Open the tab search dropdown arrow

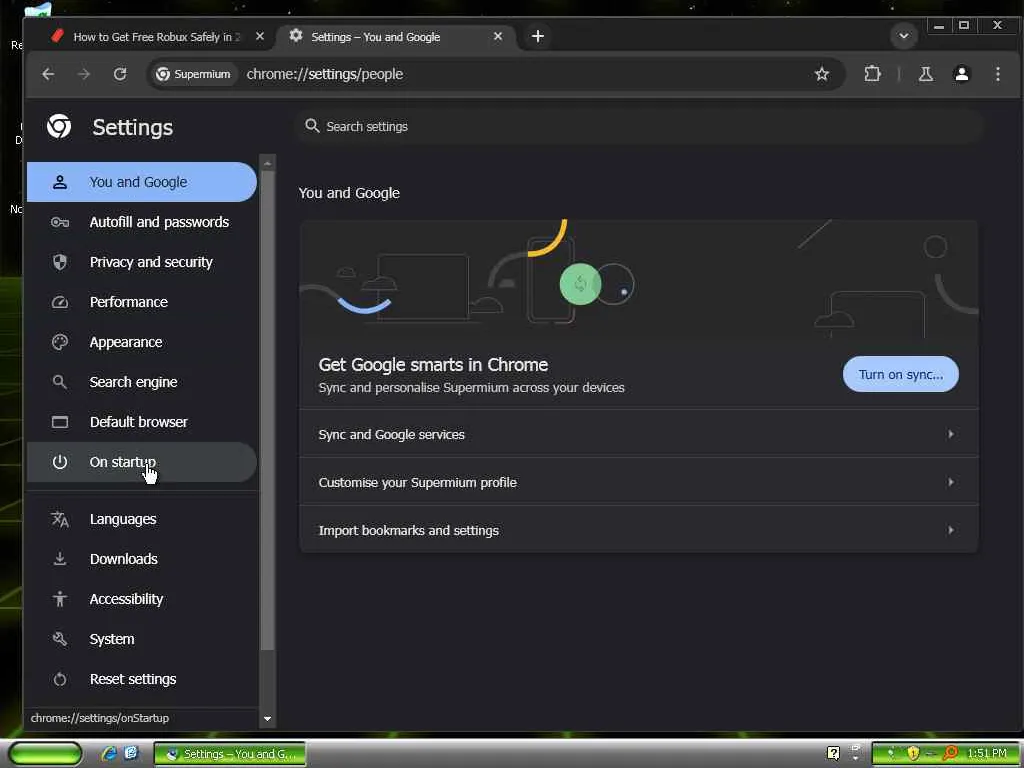[904, 37]
